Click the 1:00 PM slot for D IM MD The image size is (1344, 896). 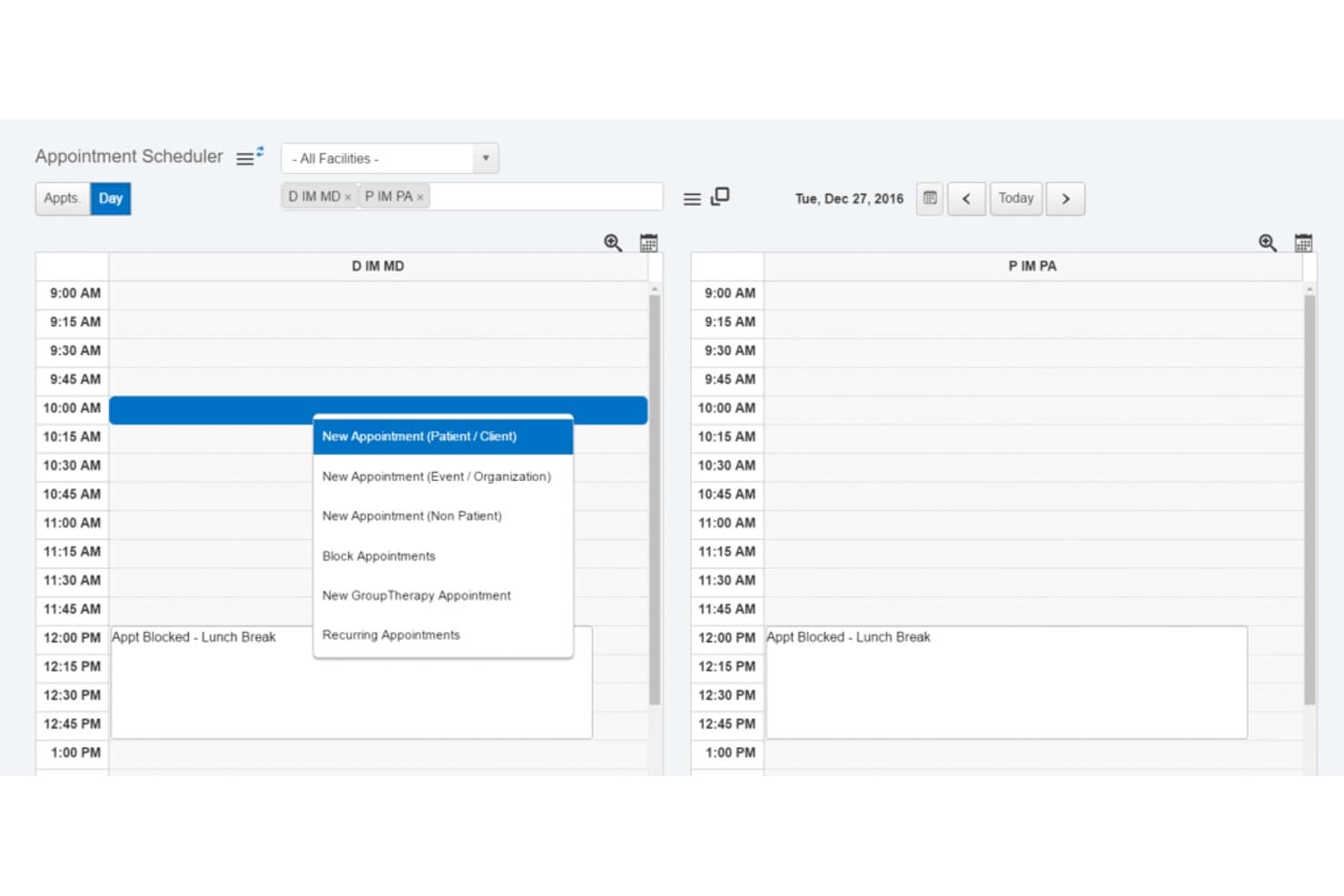tap(378, 753)
